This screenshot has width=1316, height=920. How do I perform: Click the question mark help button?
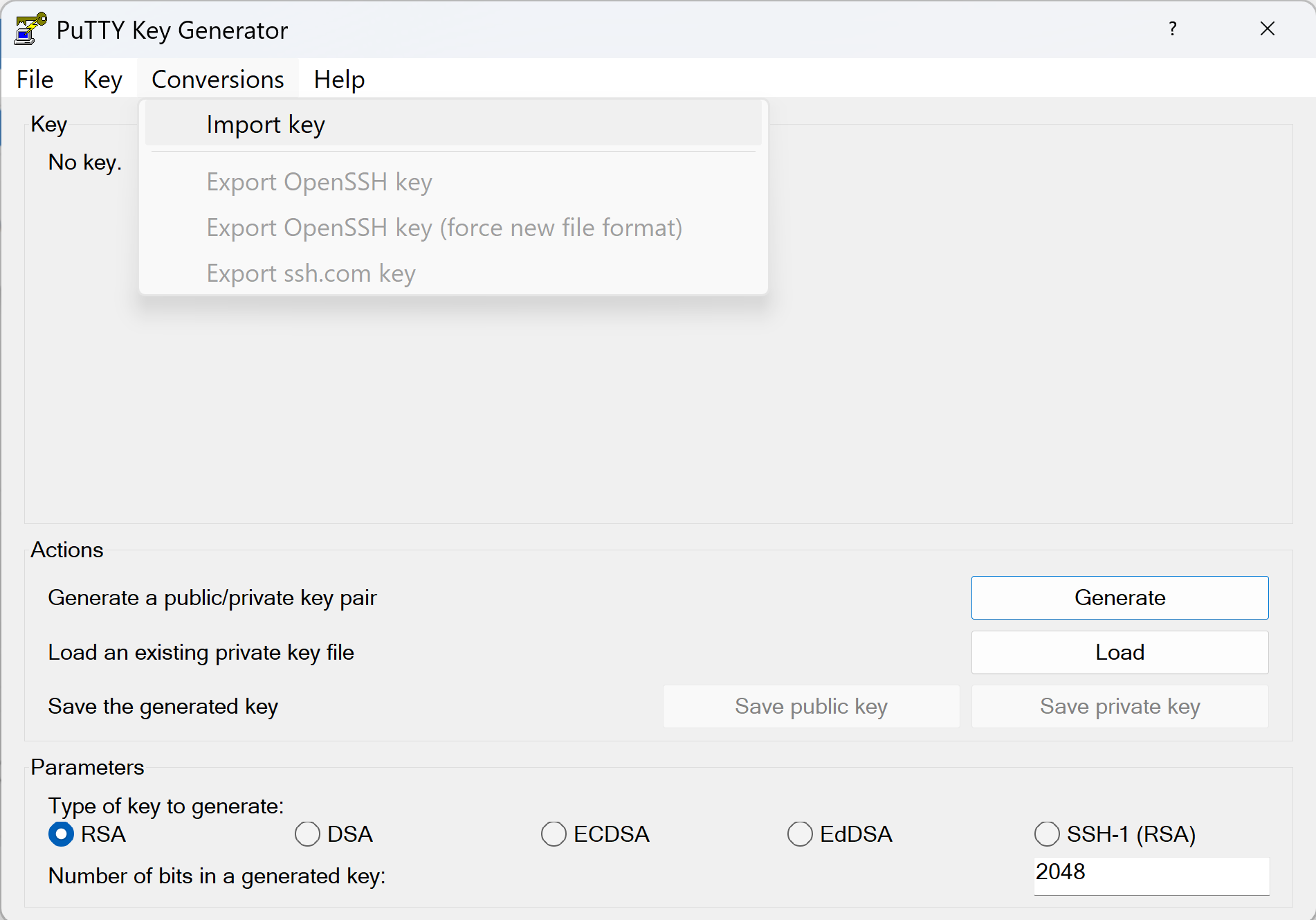pos(1172,29)
